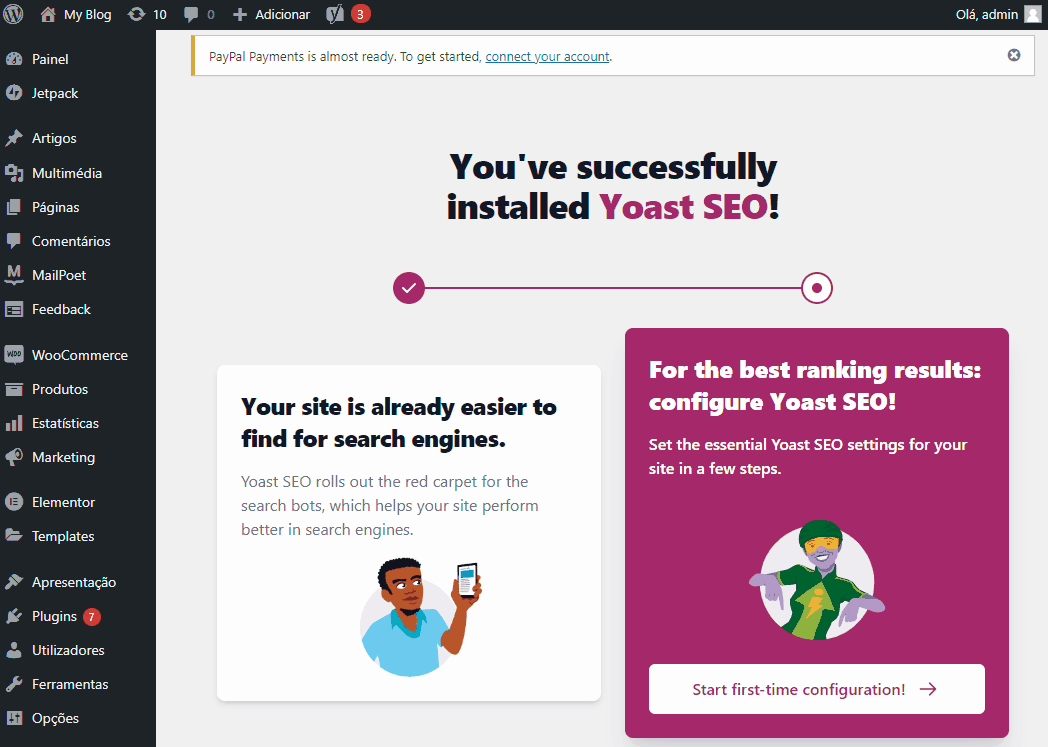This screenshot has height=747, width=1048.
Task: Open the WordPress logo menu
Action: tap(13, 14)
